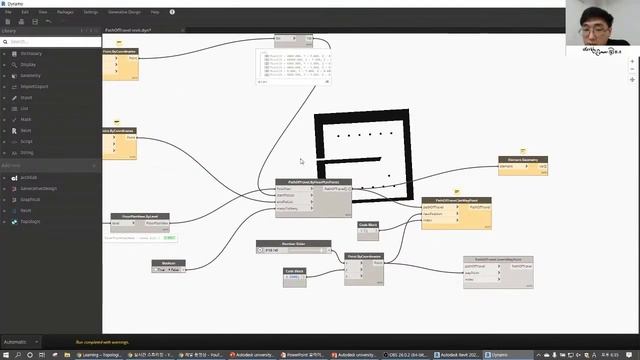Open the Generative Design menu
Screen dimensions: 640x360
pos(124,12)
